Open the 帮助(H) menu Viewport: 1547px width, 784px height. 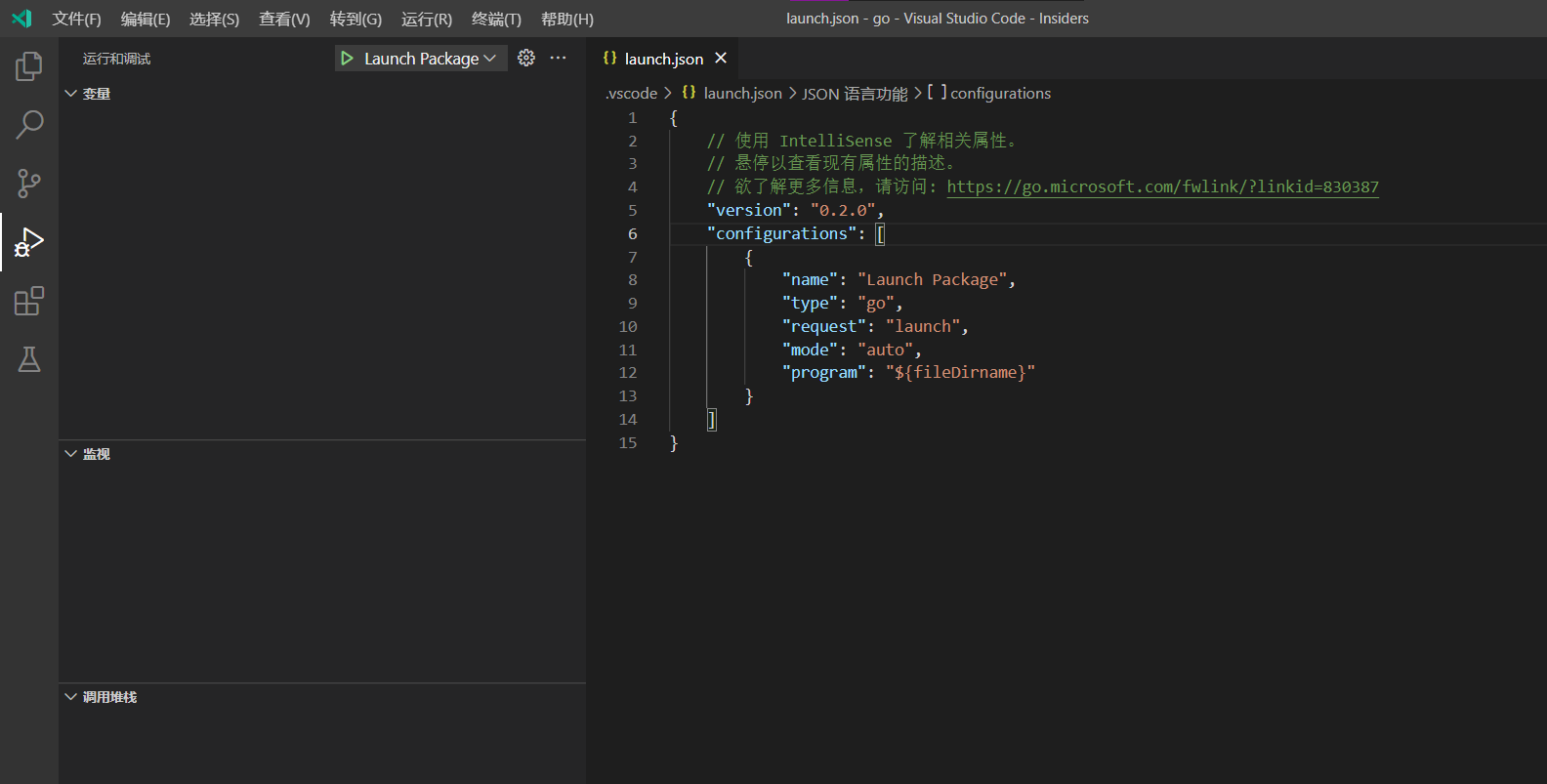[x=567, y=19]
